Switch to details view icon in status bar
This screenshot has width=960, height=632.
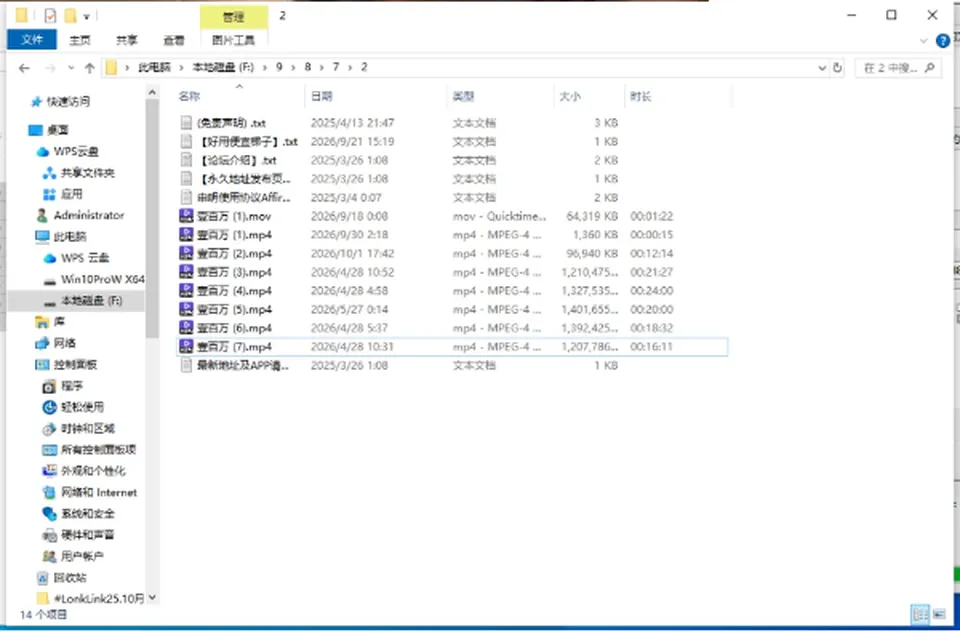(x=920, y=614)
